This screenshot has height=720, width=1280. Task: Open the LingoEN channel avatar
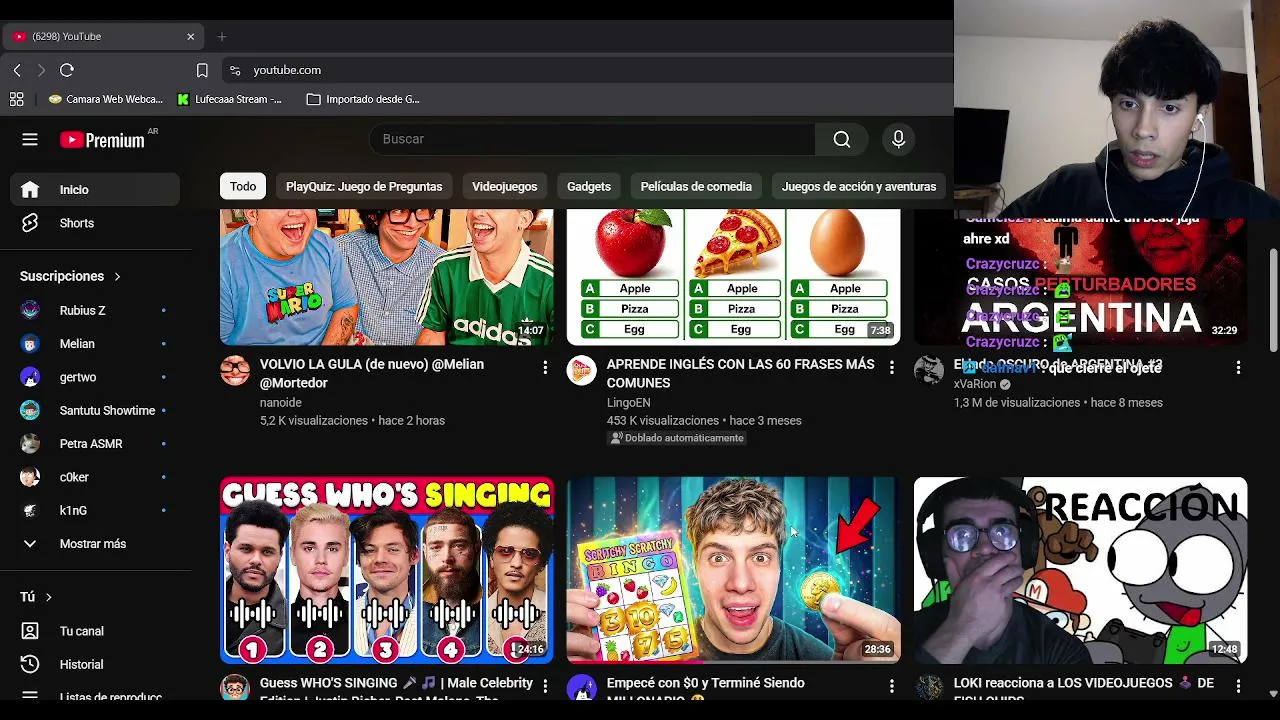[x=581, y=370]
